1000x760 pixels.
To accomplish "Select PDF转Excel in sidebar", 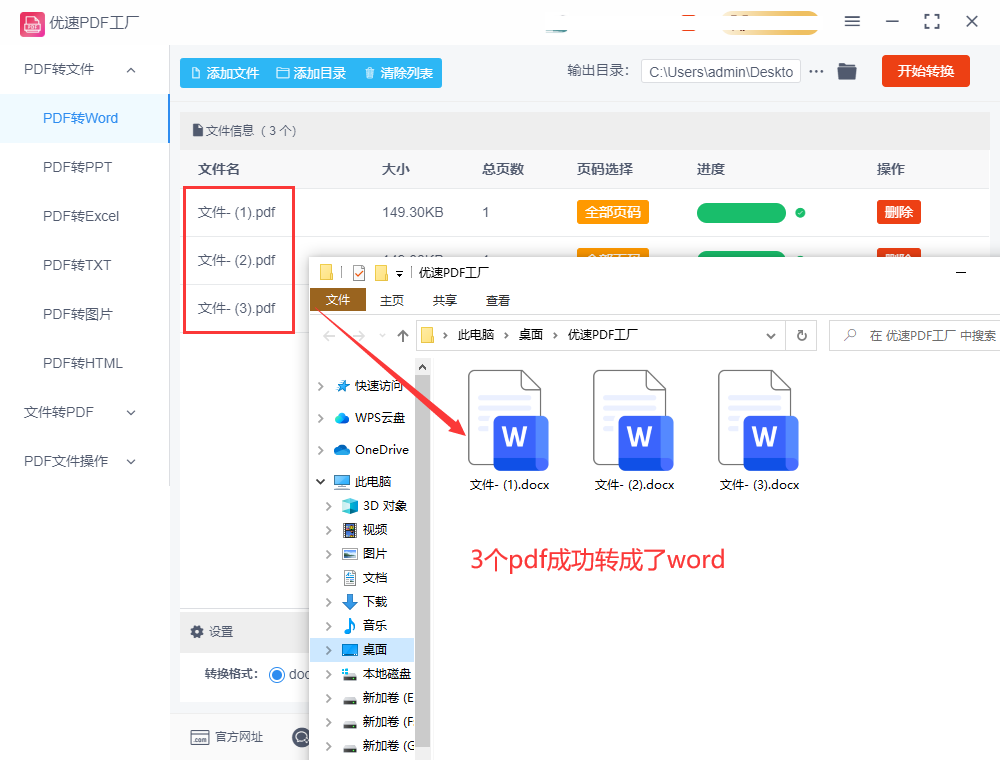I will click(x=81, y=216).
